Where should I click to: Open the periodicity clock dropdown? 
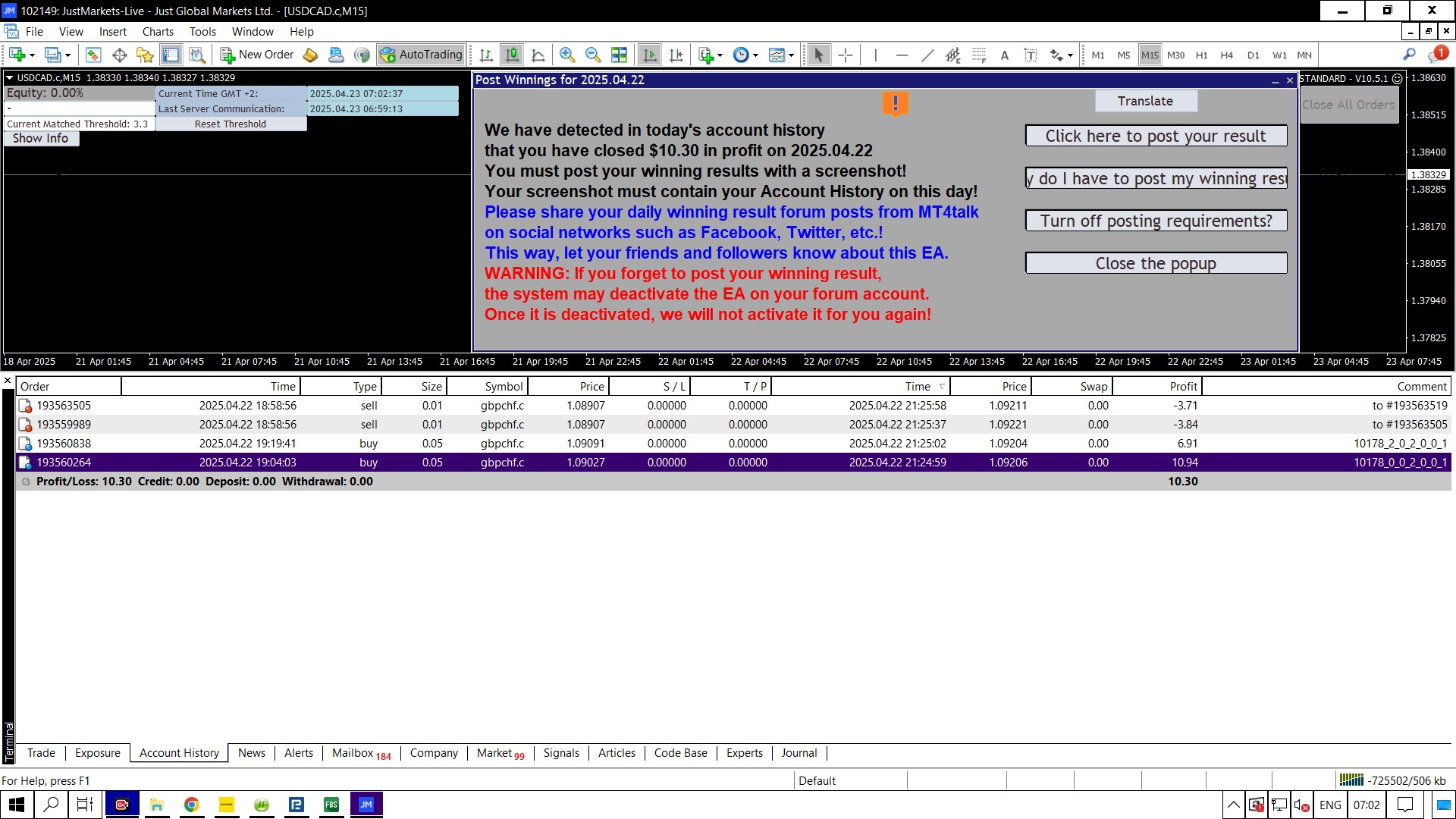pos(755,55)
